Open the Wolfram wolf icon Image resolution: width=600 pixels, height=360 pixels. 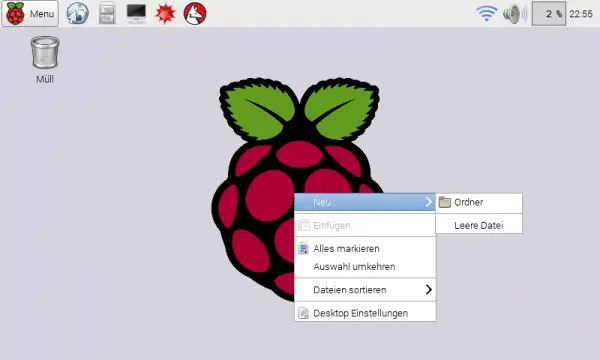coord(195,13)
